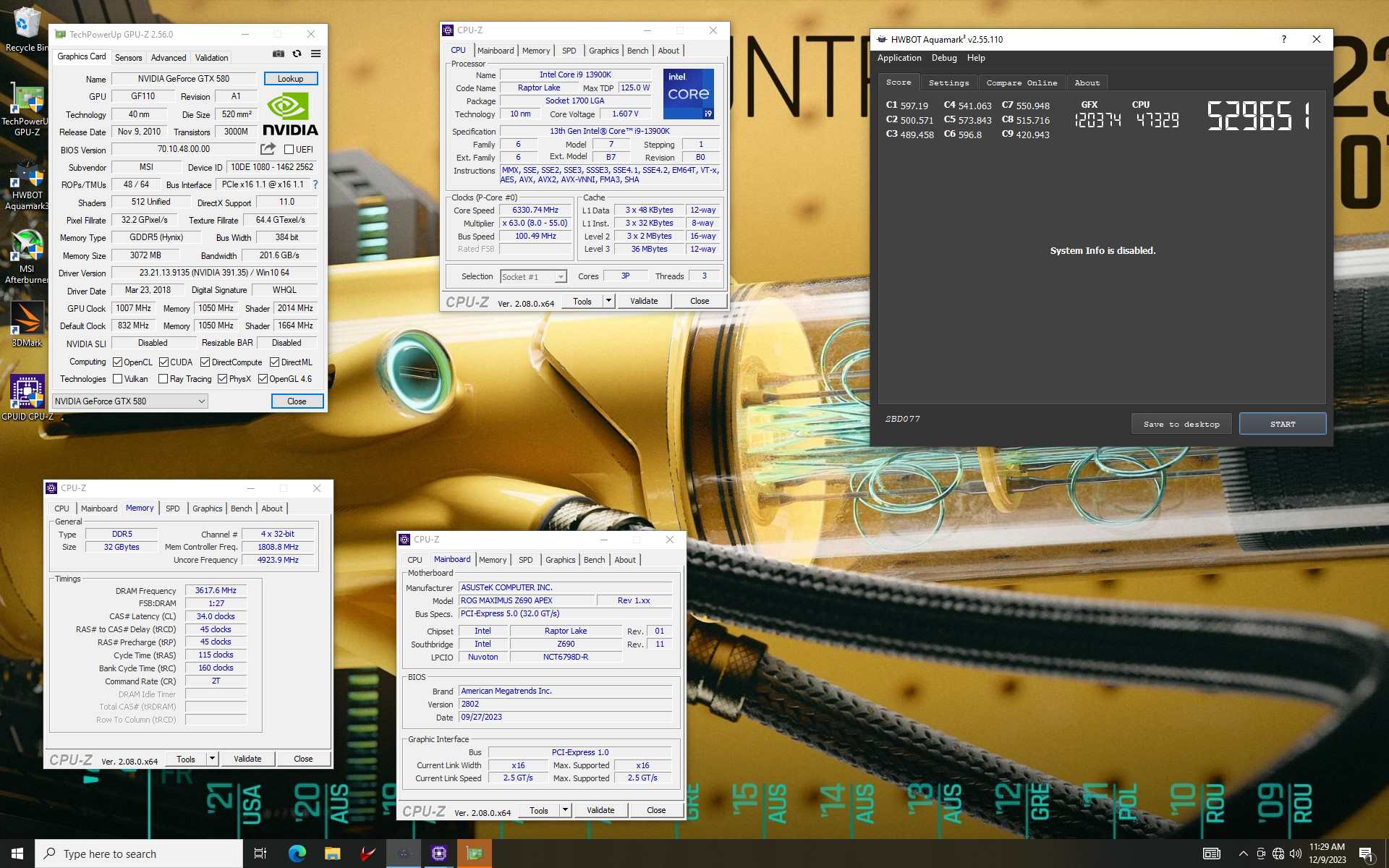The image size is (1389, 868).
Task: Click the Tools button in CPU-Z Mainboard window
Action: pyautogui.click(x=539, y=810)
